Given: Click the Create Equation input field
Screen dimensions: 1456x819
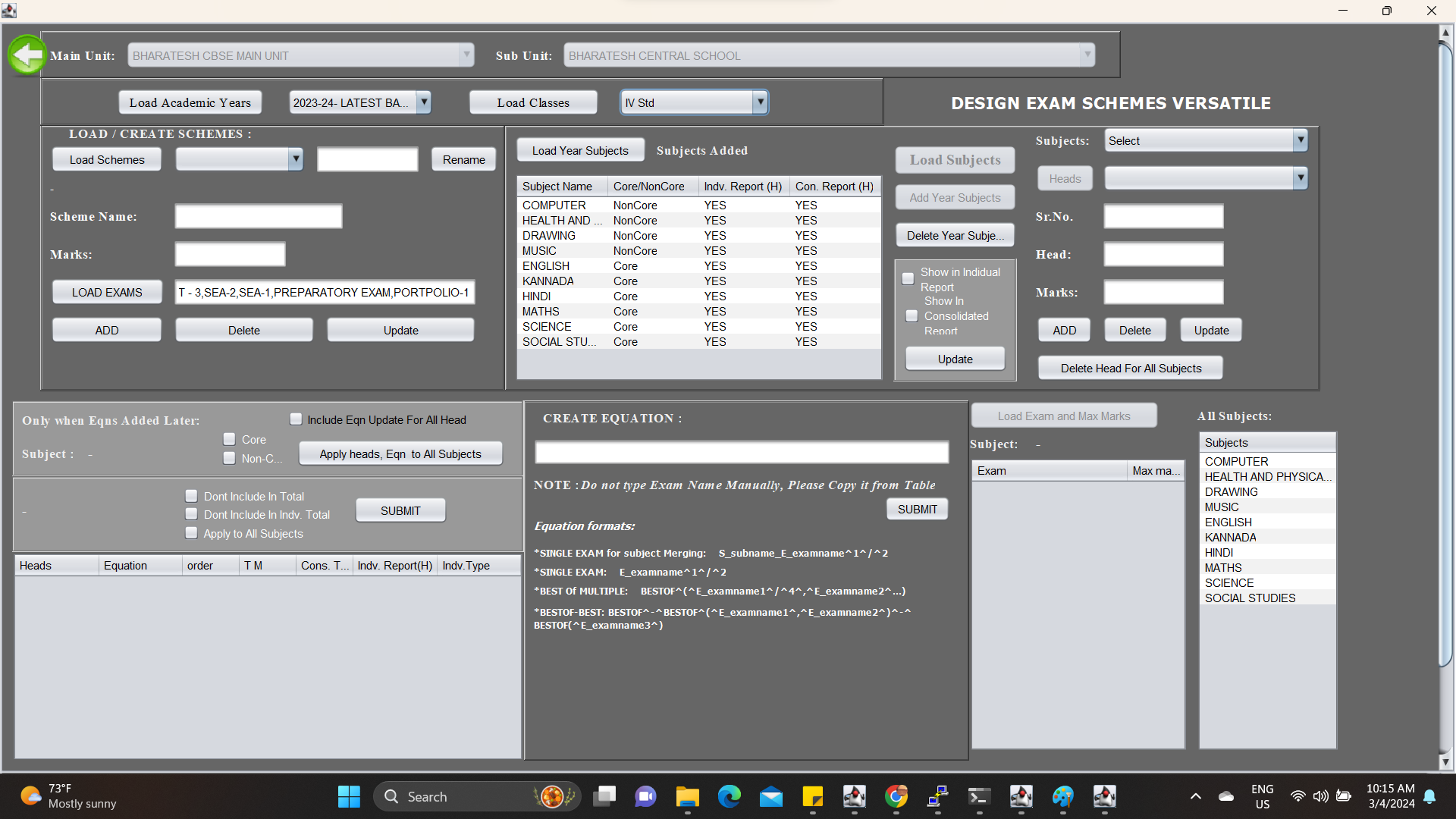Looking at the screenshot, I should [x=741, y=453].
